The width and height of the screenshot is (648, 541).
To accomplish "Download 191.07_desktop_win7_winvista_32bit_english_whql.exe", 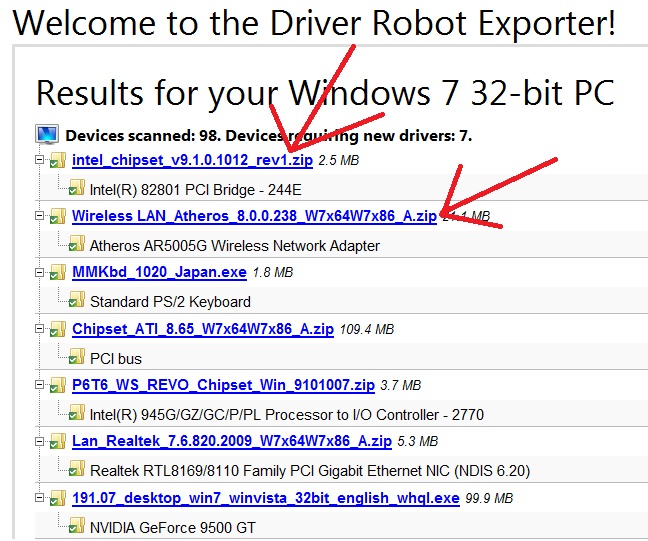I will [x=266, y=498].
